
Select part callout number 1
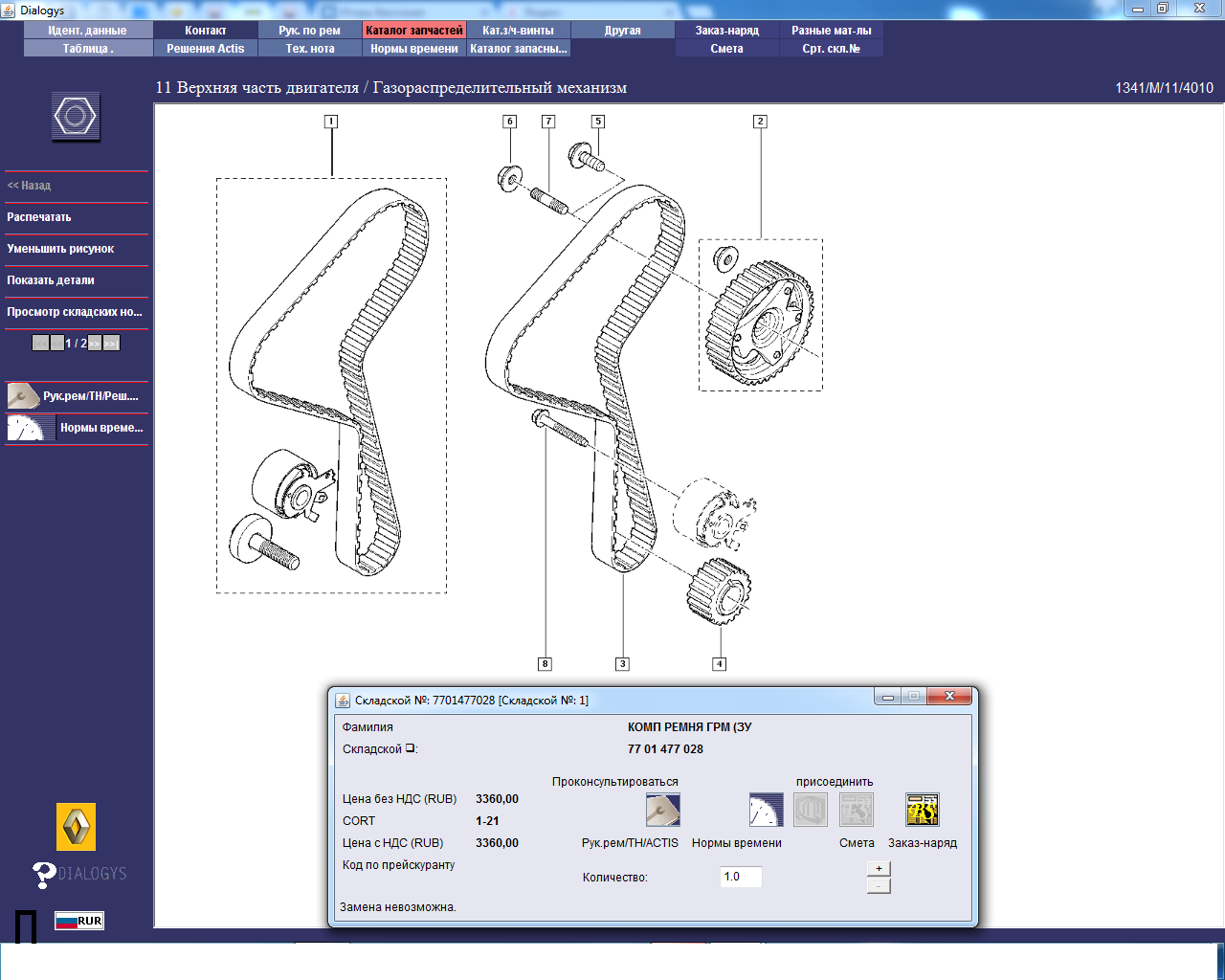point(331,122)
